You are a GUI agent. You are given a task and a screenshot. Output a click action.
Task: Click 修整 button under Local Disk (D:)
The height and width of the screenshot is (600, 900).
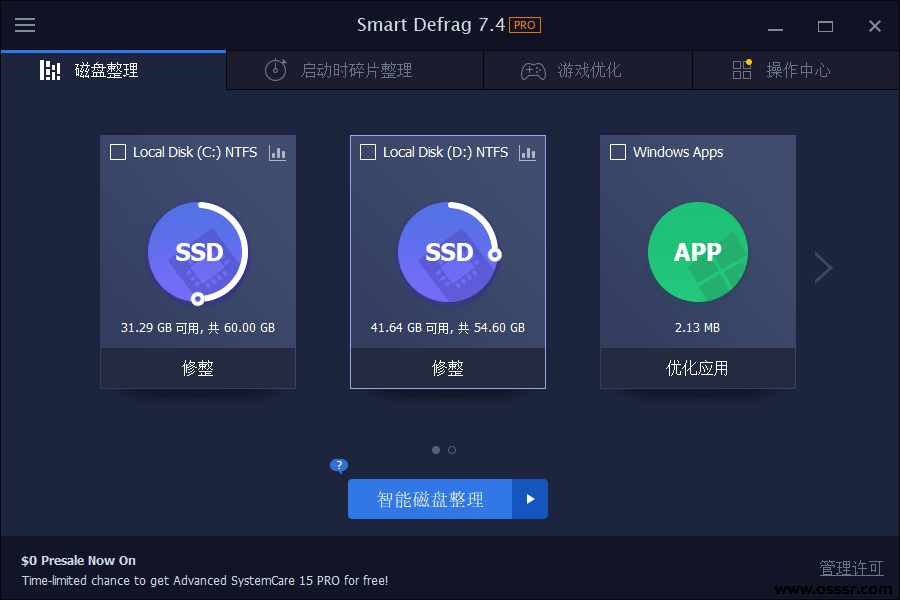448,368
